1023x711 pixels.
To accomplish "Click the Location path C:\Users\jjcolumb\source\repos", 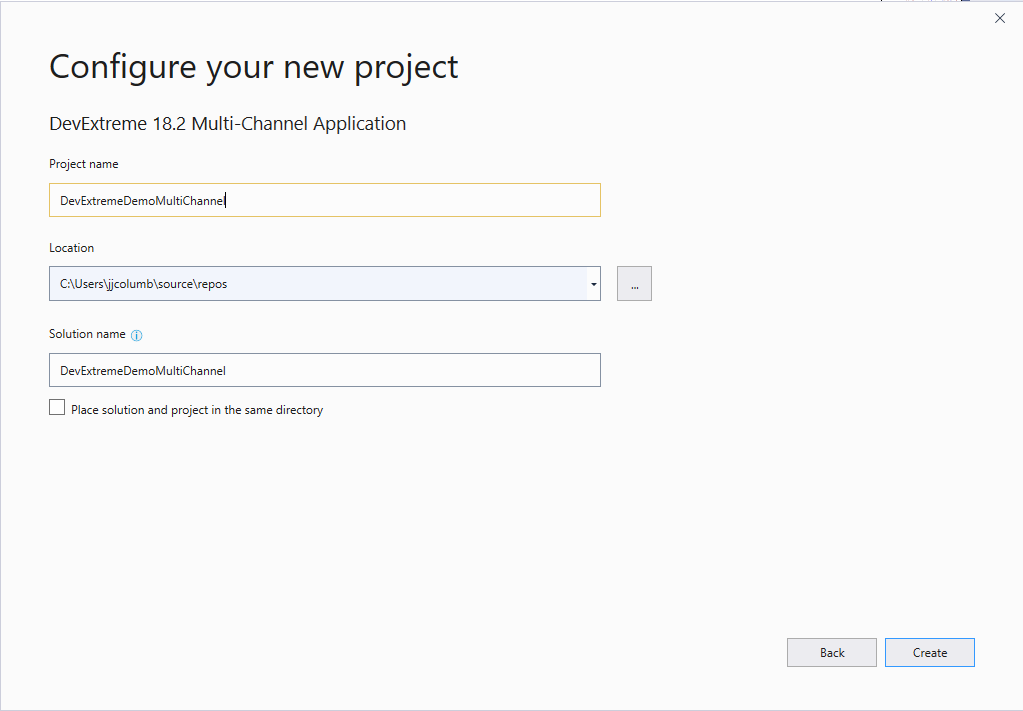I will [x=144, y=284].
